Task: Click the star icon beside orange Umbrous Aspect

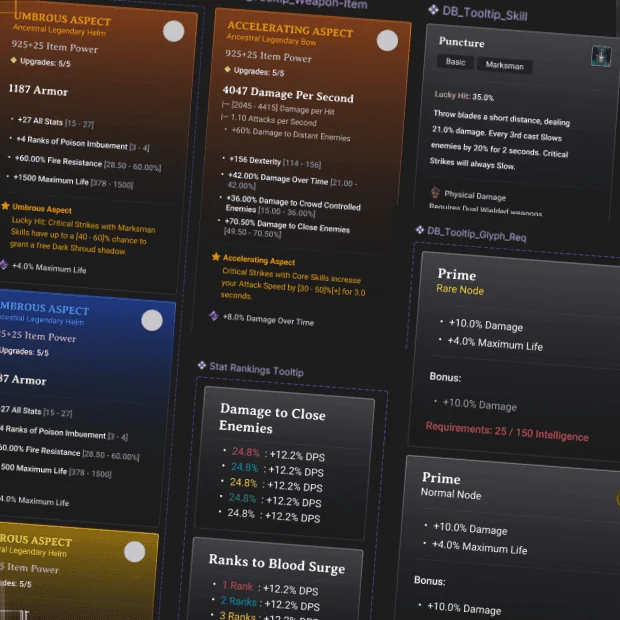Action: [x=5, y=206]
